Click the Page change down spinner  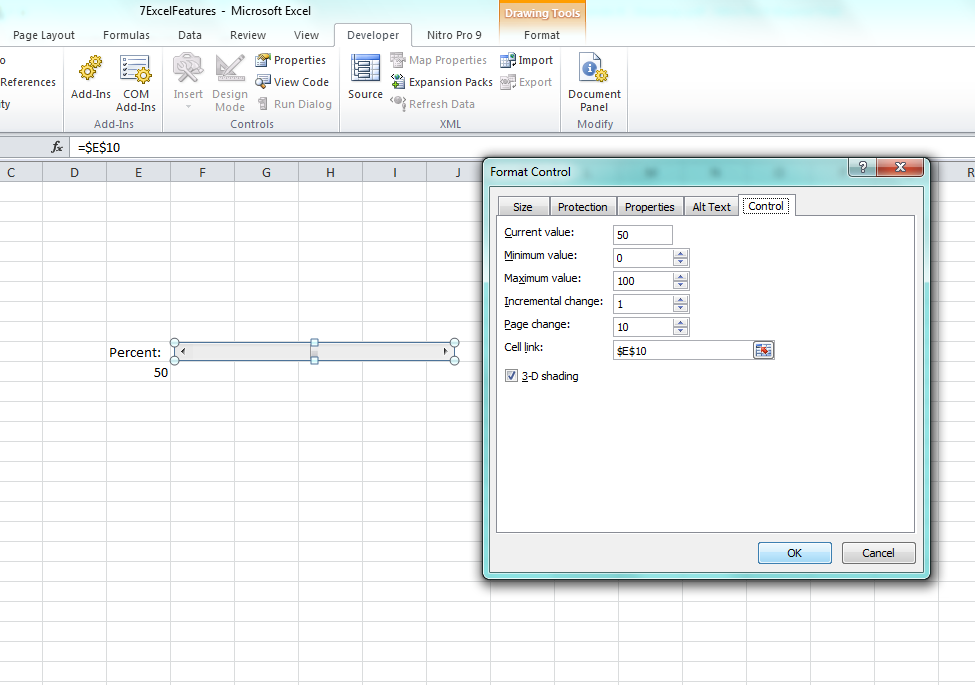pyautogui.click(x=682, y=331)
